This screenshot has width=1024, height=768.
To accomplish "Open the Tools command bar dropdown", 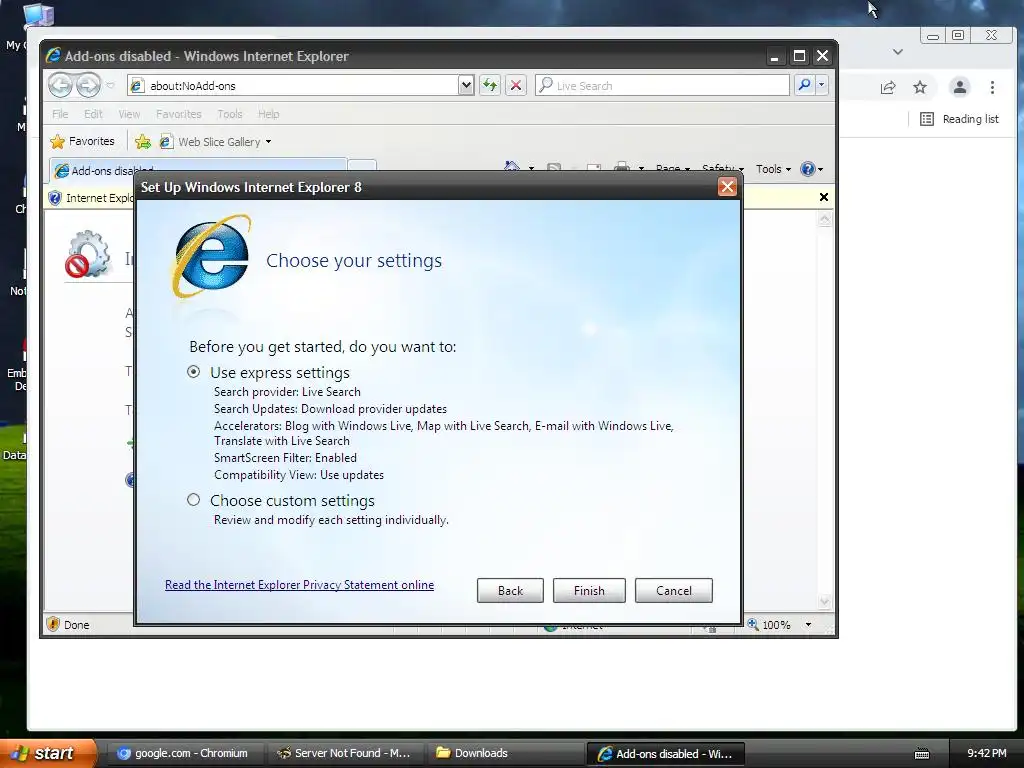I will coord(773,169).
